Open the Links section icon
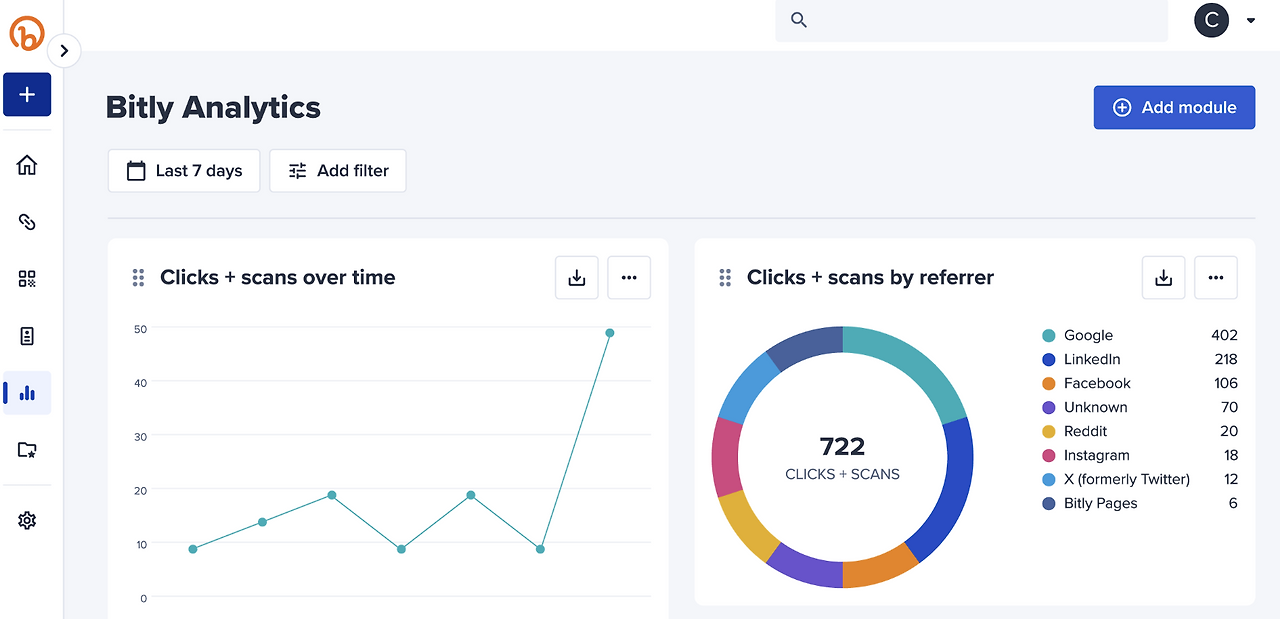Screen dimensions: 1280x619 coord(27,222)
